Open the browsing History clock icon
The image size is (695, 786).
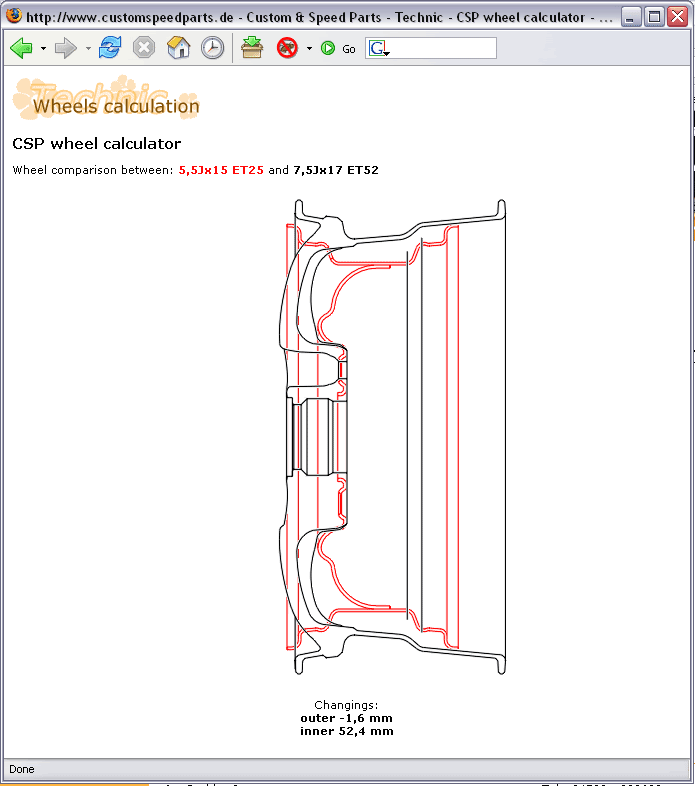212,48
